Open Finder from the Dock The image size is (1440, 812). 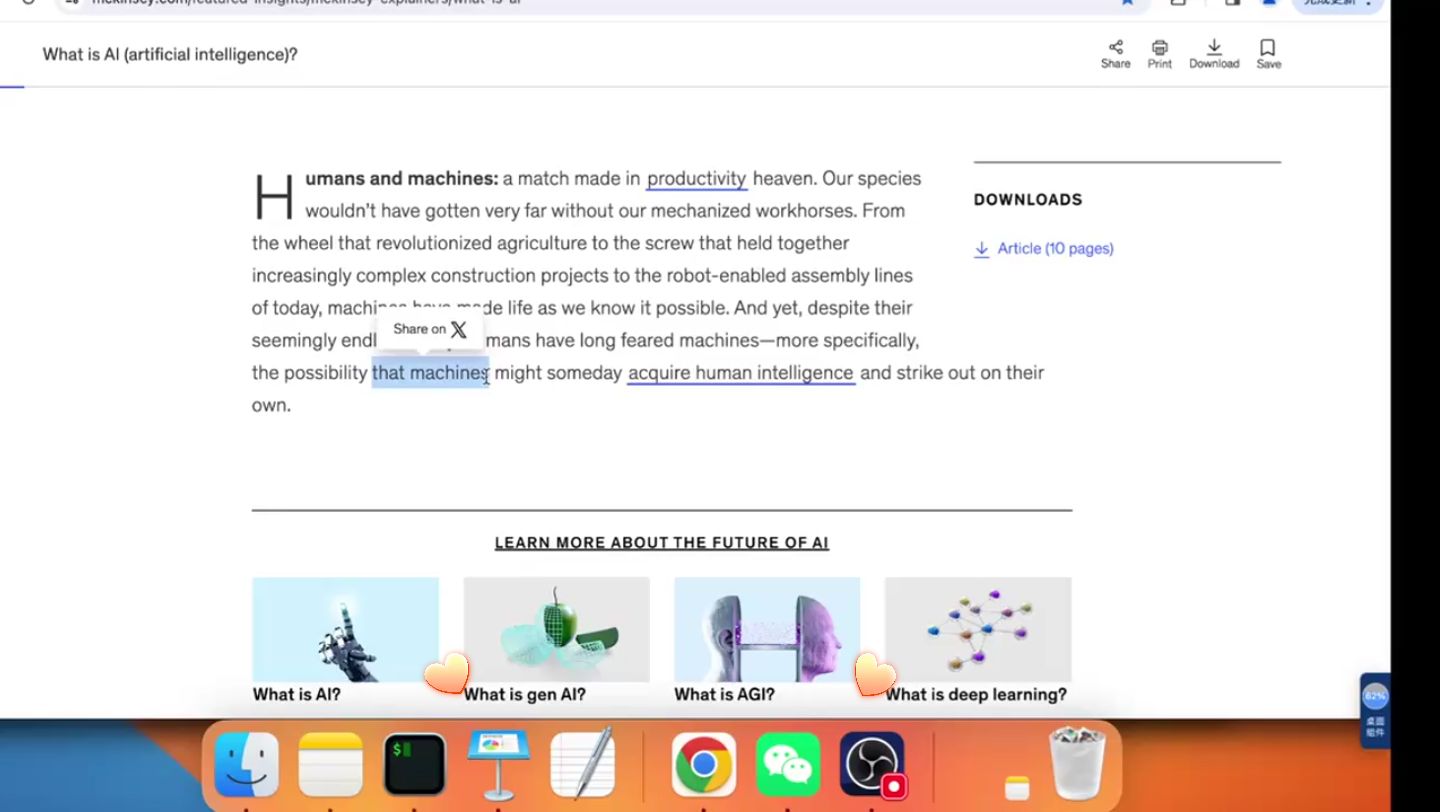point(246,764)
